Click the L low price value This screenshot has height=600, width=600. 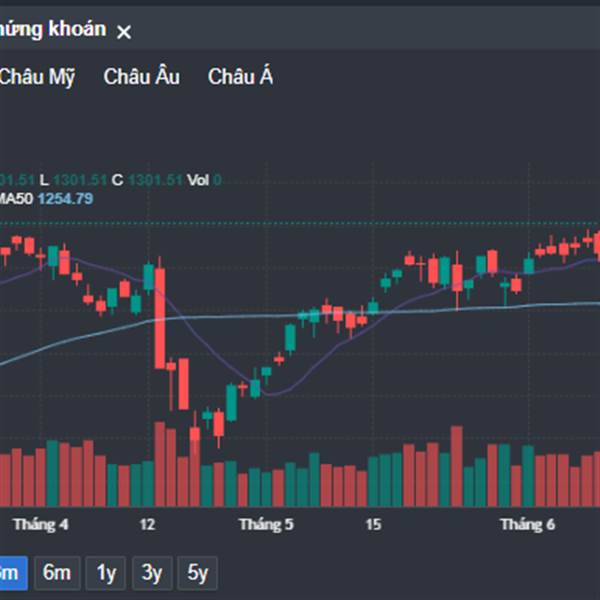[80, 180]
